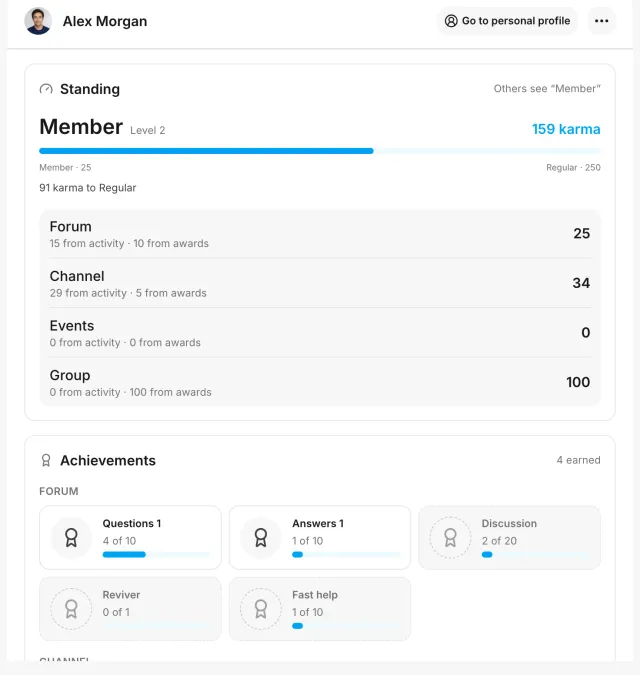
Task: Click the Standing gauge icon
Action: [x=46, y=89]
